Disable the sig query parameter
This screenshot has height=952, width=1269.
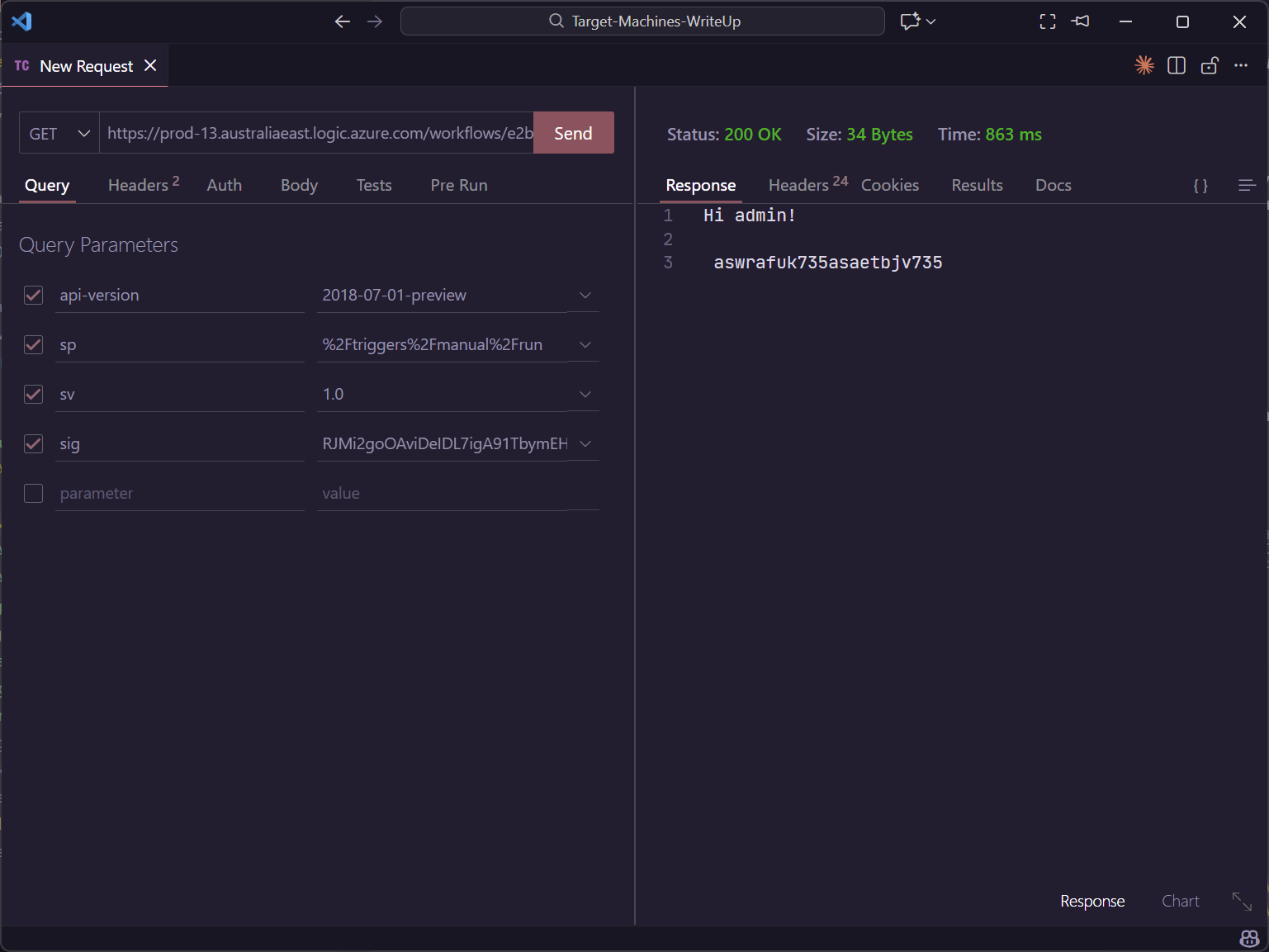[x=34, y=444]
